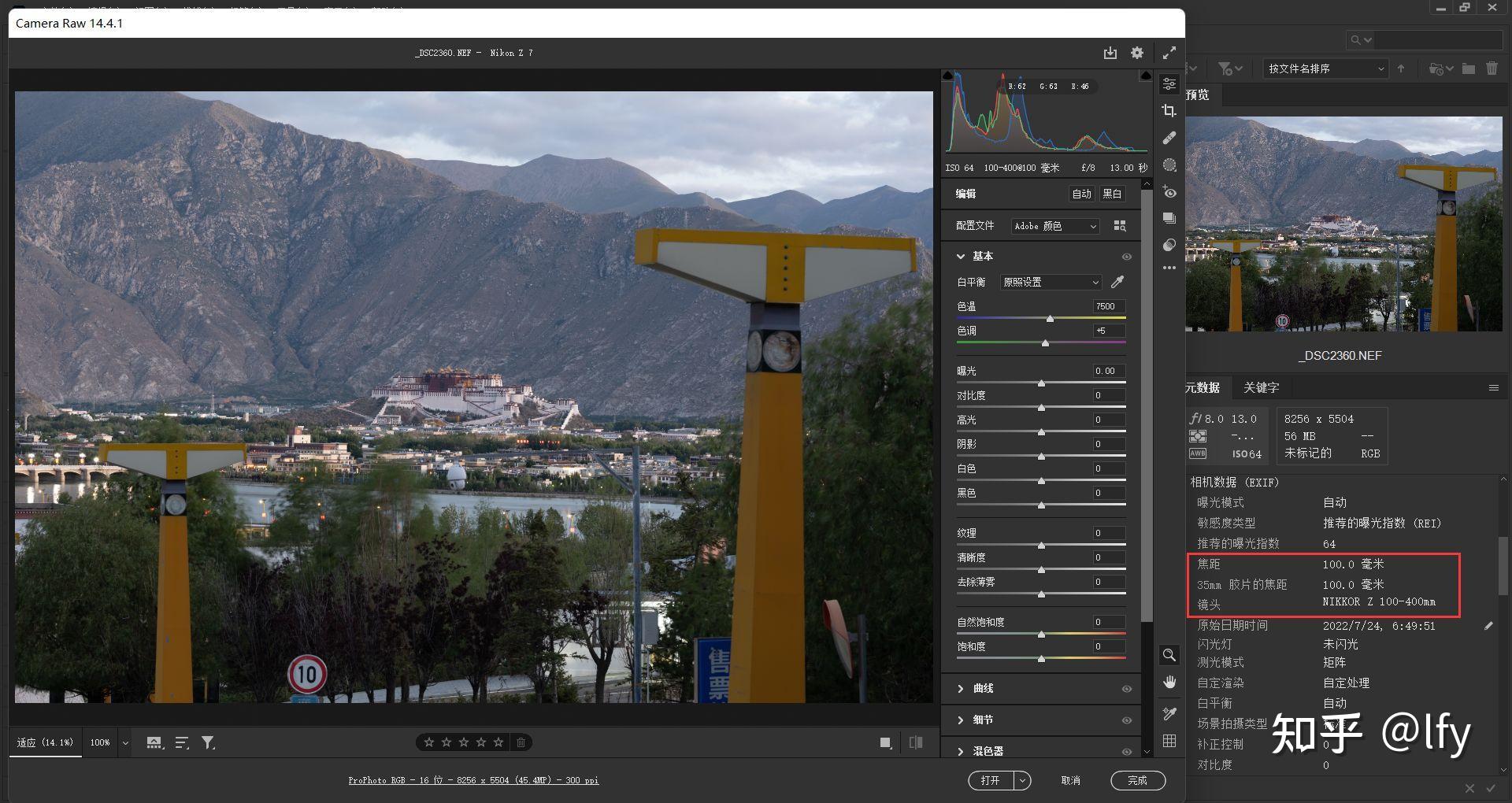Browse profiles grid icon
This screenshot has height=803, width=1512.
(1120, 226)
